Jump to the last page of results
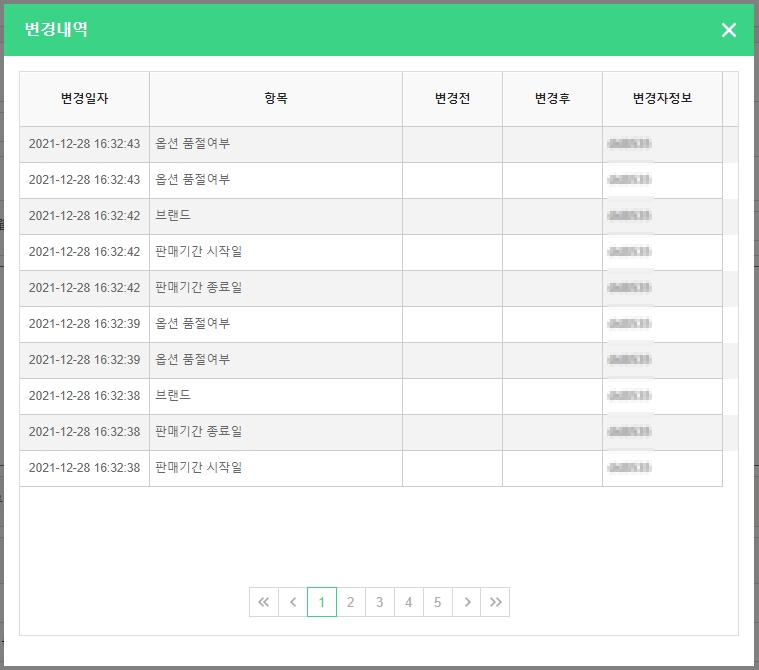The width and height of the screenshot is (759, 670). point(495,602)
